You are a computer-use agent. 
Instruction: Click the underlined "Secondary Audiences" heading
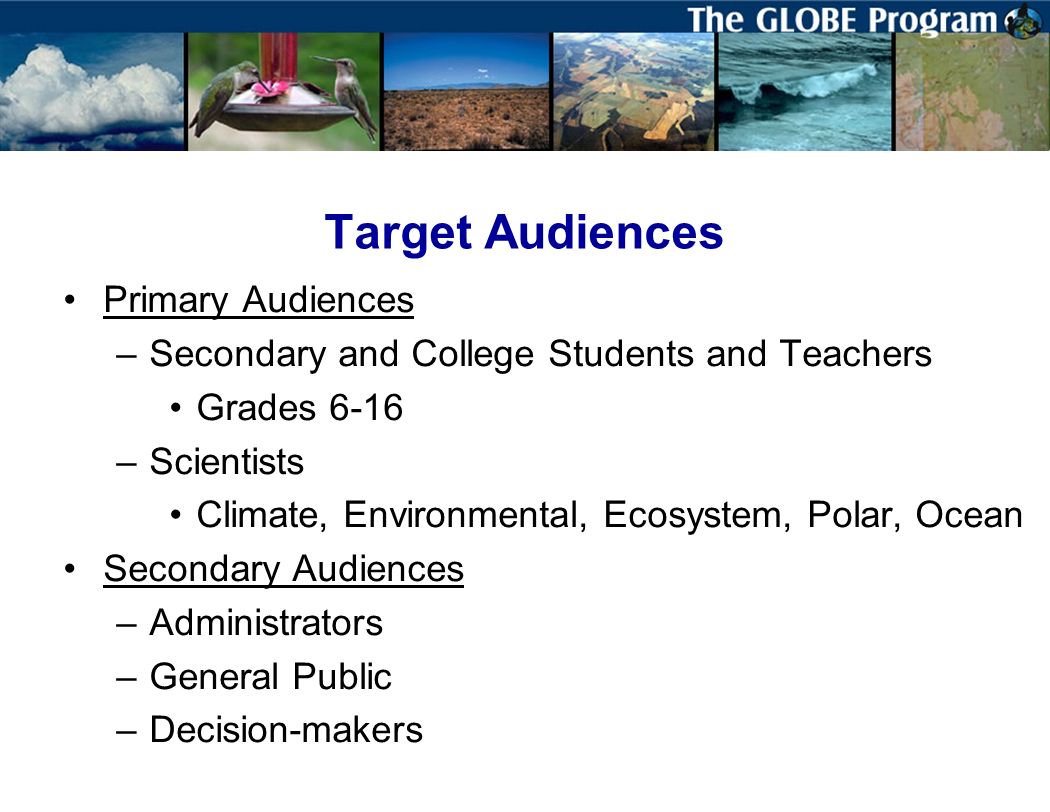tap(283, 569)
